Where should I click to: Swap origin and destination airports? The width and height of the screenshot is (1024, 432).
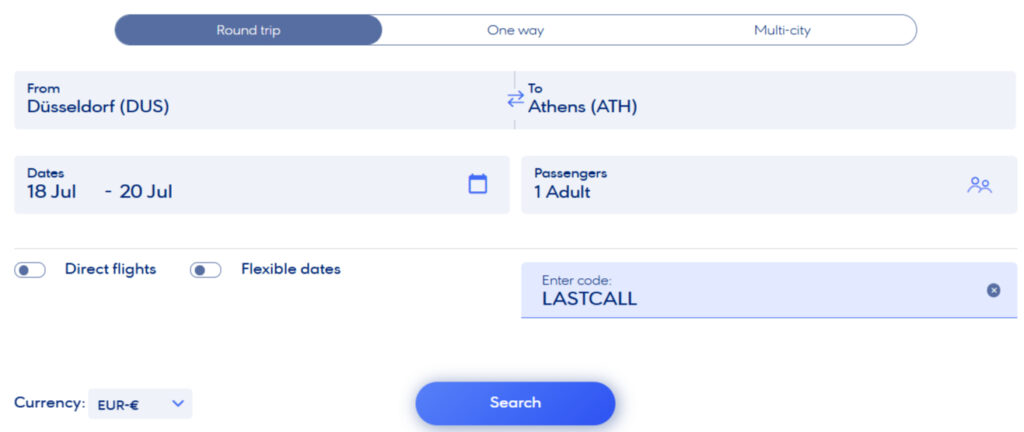[515, 99]
